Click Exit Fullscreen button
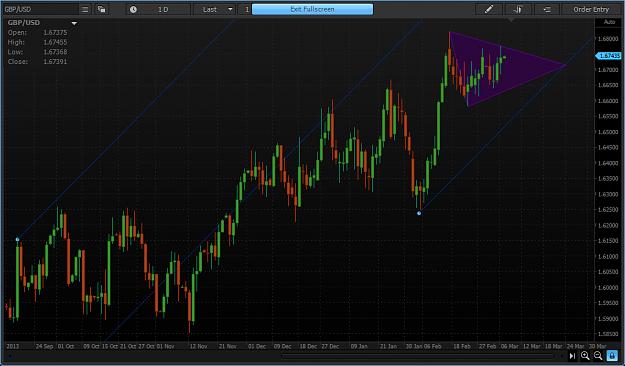This screenshot has width=625, height=366. (312, 9)
